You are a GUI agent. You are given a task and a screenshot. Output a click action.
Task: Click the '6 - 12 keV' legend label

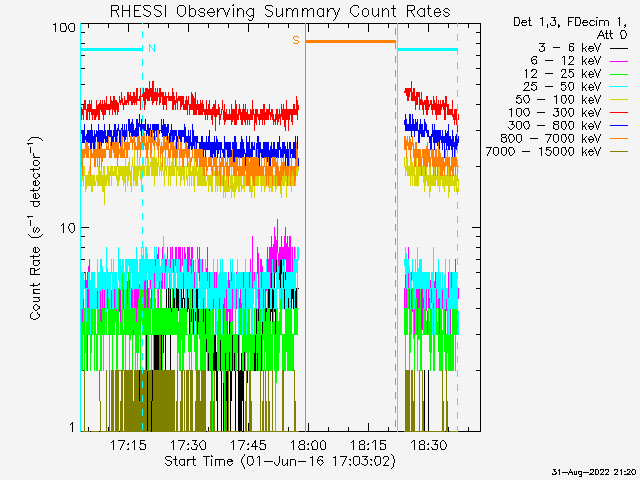coord(566,61)
